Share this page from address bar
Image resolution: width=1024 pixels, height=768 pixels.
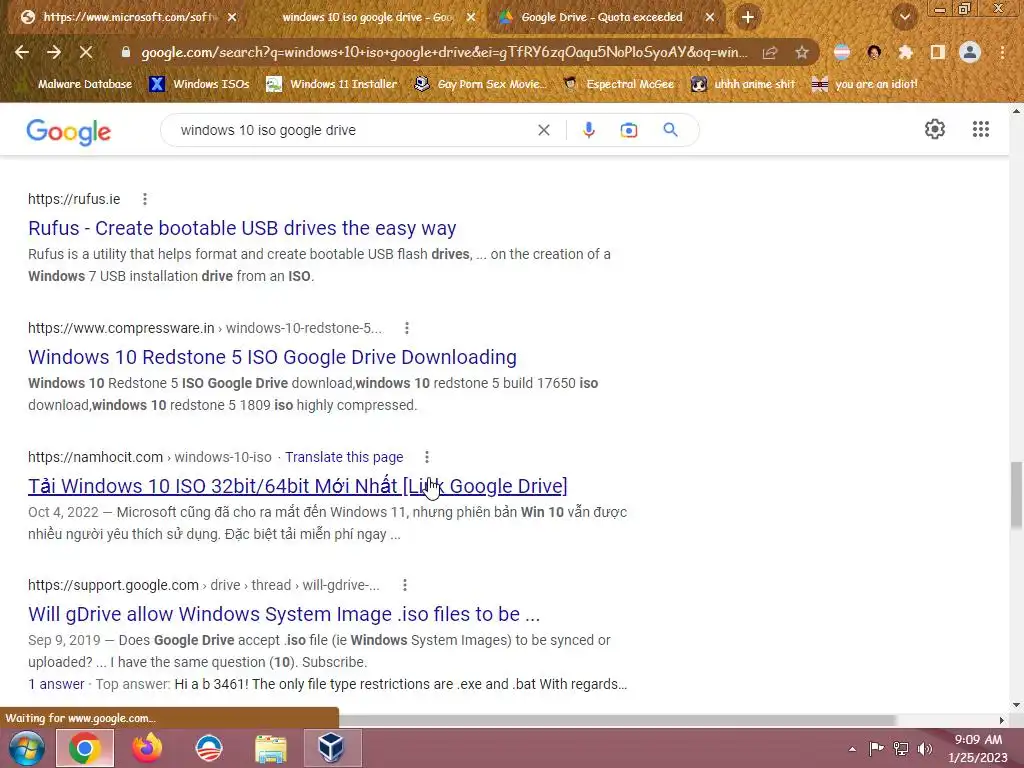pyautogui.click(x=770, y=52)
